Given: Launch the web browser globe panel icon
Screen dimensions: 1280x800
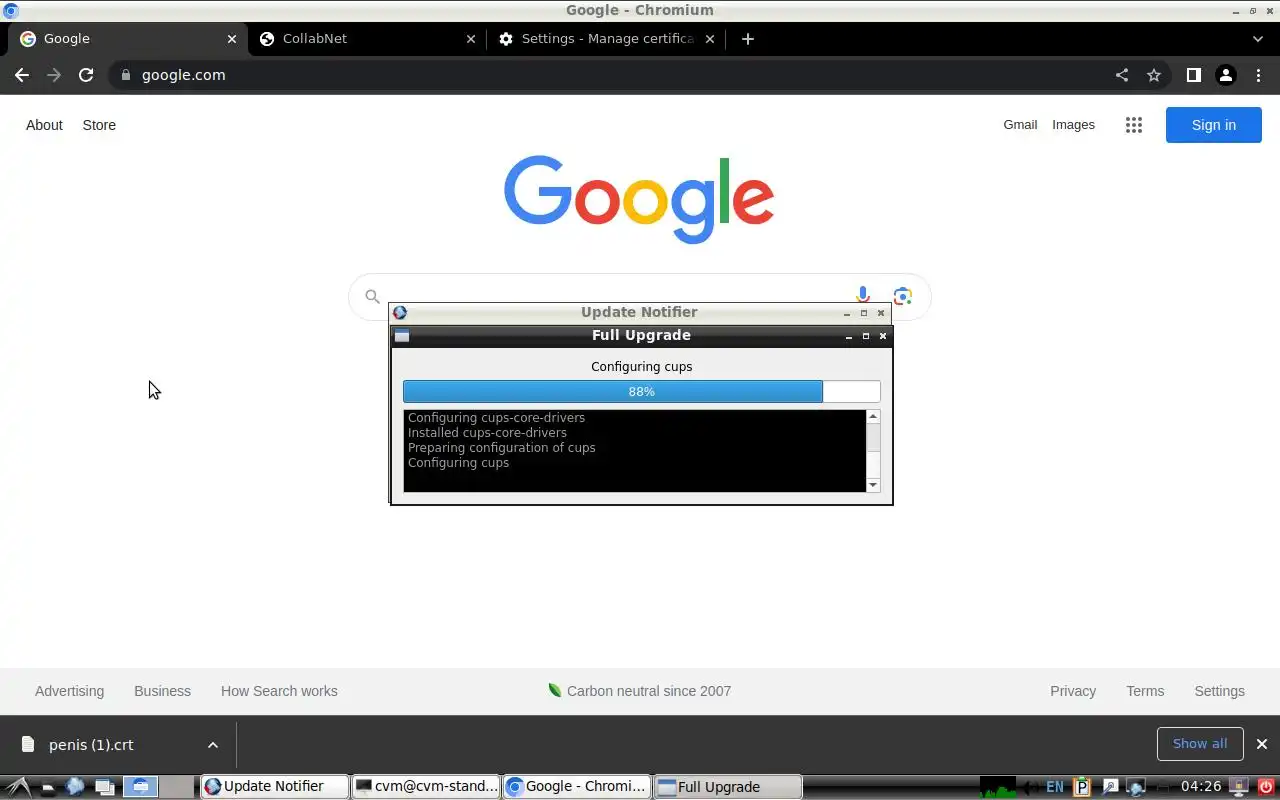Looking at the screenshot, I should tap(75, 787).
